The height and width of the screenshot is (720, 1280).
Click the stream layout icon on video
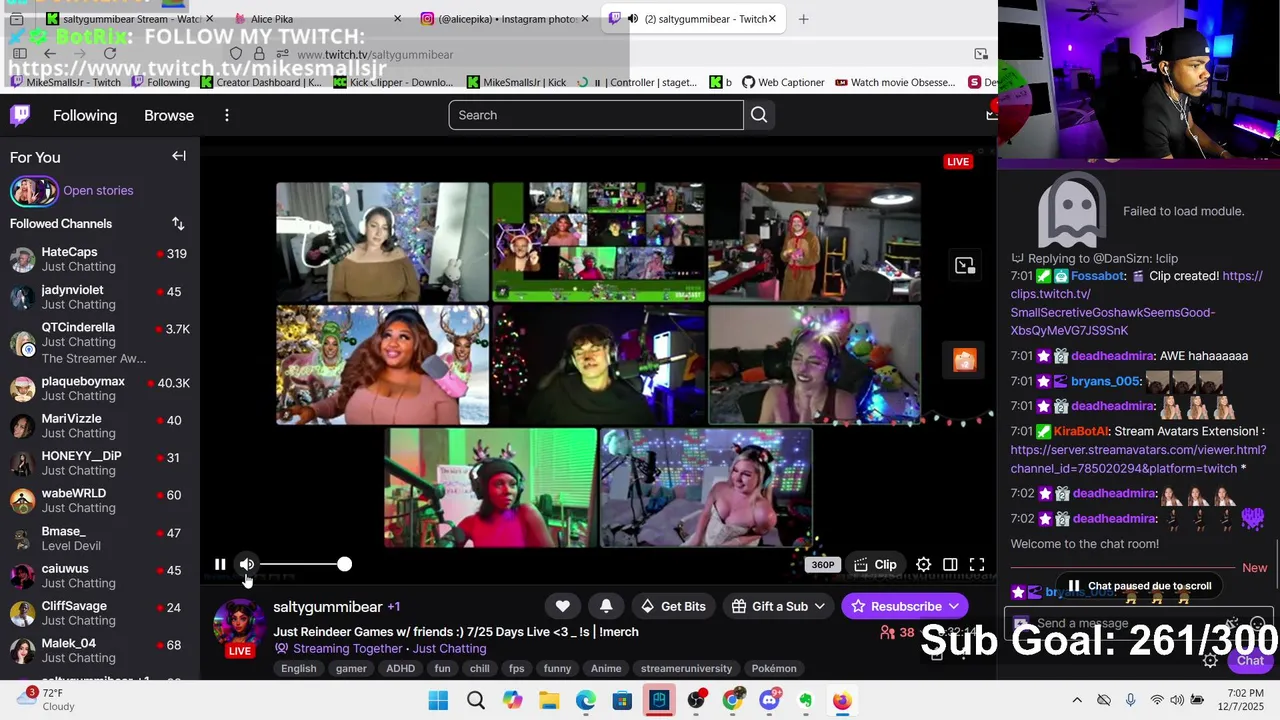coord(964,265)
